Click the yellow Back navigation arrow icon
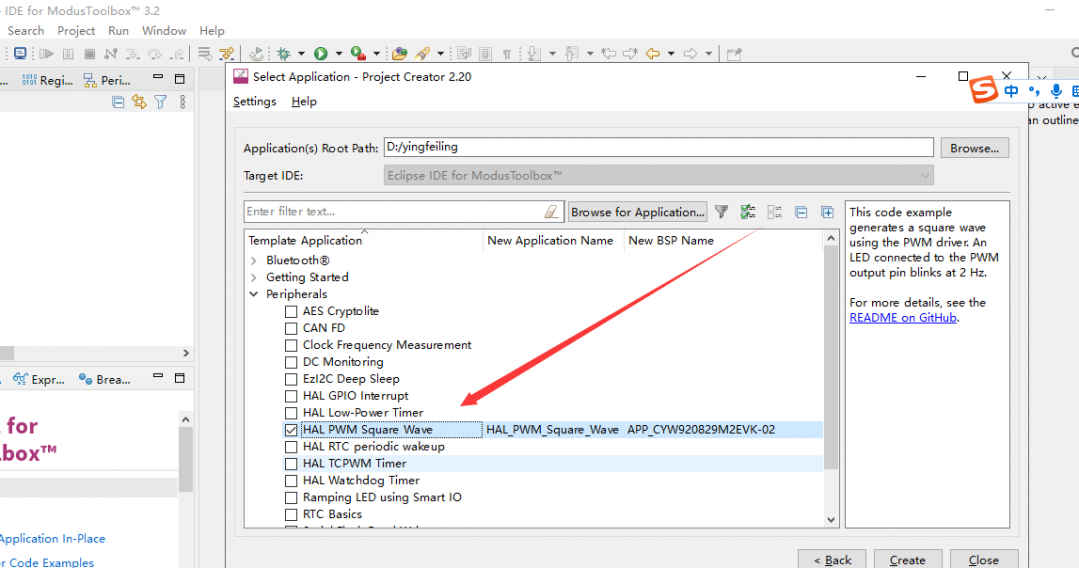 click(653, 54)
